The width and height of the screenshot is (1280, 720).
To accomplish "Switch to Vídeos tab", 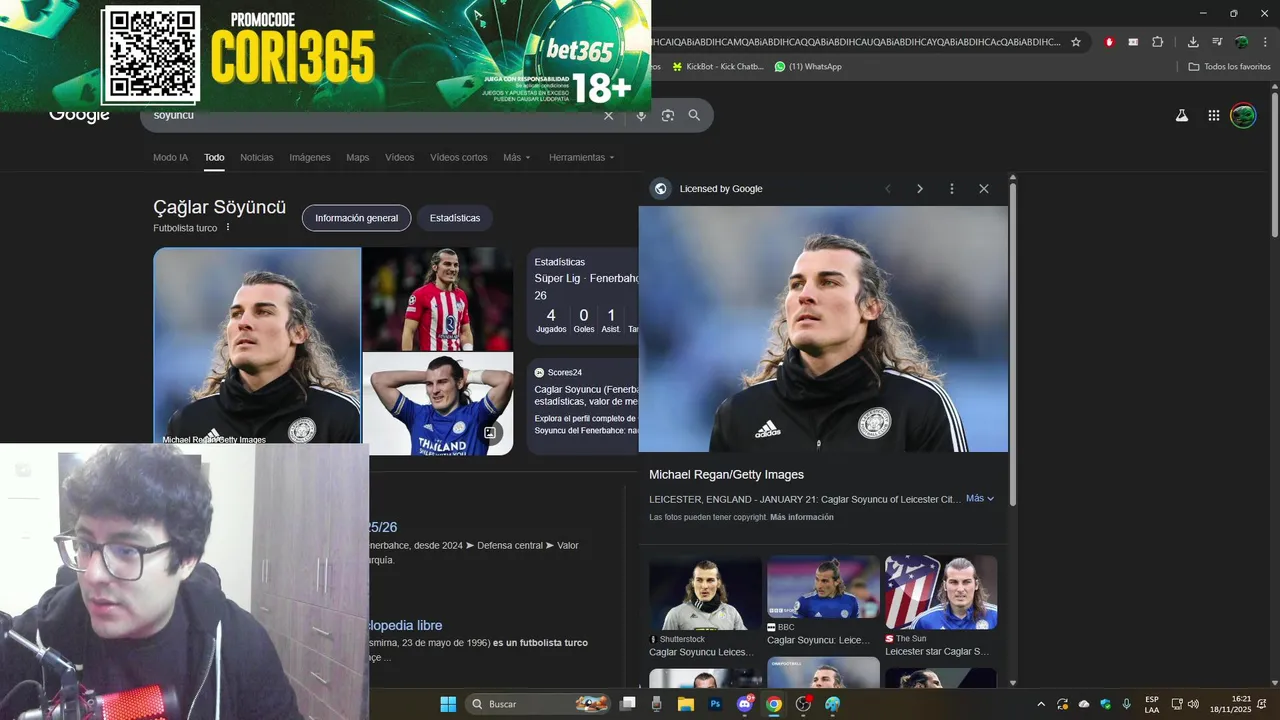I will 400,158.
